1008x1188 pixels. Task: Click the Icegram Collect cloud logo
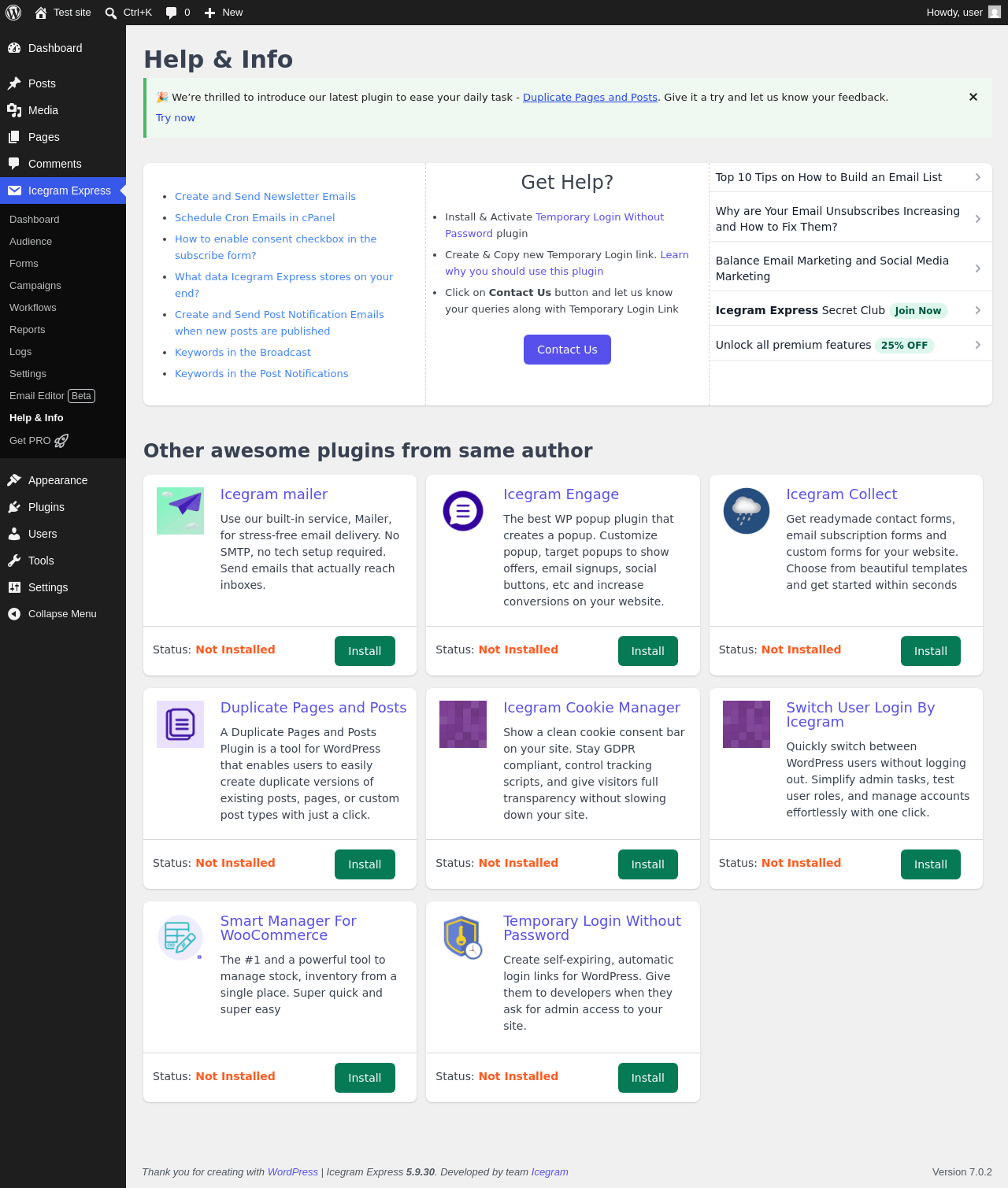[x=747, y=511]
